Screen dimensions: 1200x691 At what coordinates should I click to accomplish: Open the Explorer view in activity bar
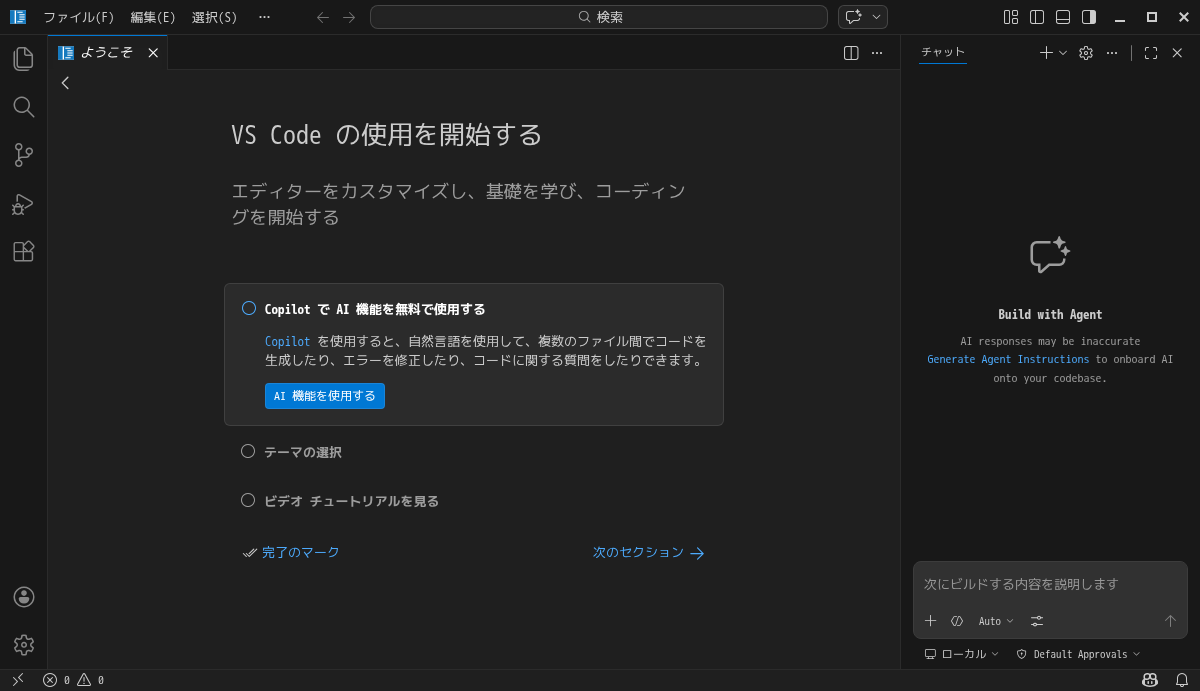[23, 59]
